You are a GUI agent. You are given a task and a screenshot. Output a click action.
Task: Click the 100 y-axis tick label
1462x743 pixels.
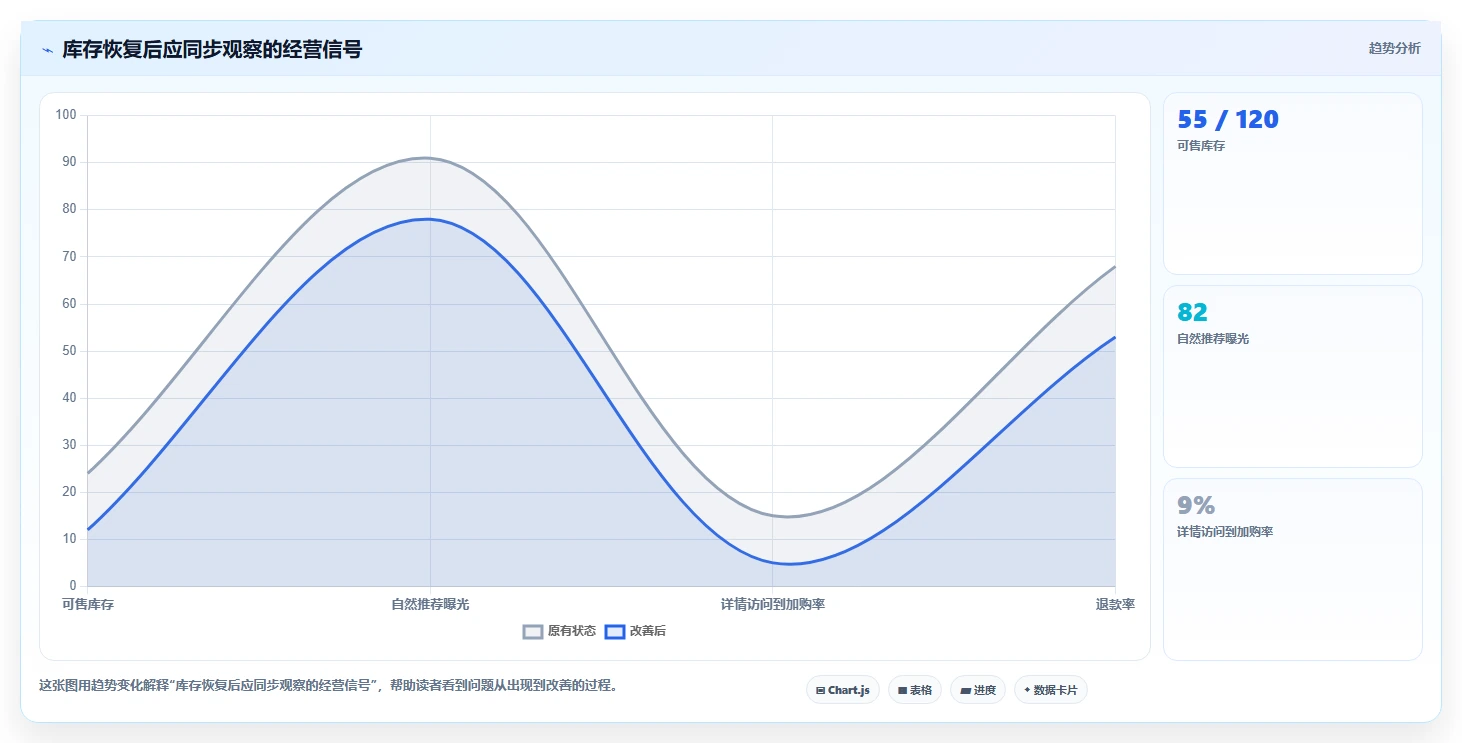[x=66, y=115]
